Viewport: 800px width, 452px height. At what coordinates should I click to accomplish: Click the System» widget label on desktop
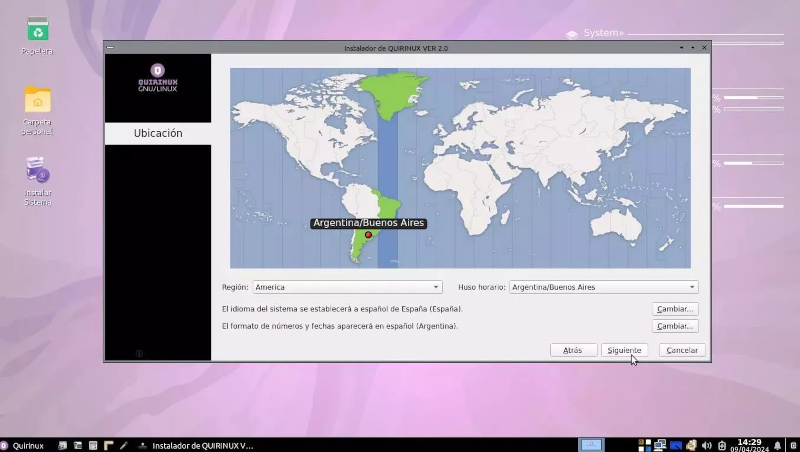coord(604,33)
